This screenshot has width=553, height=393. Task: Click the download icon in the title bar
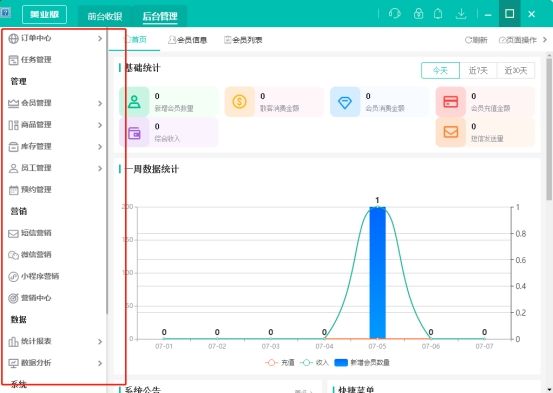pos(461,14)
